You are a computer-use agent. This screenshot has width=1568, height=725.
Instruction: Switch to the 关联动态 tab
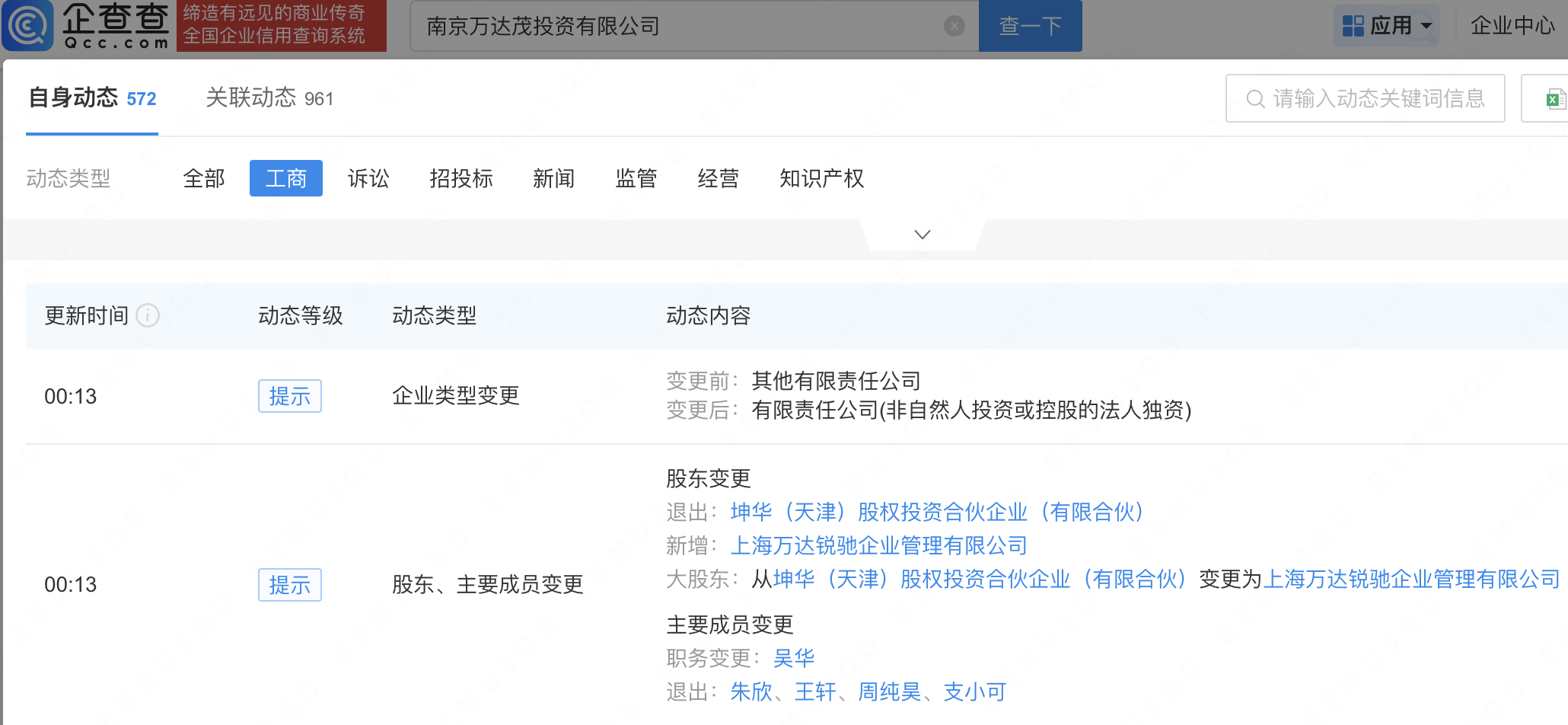(x=269, y=98)
